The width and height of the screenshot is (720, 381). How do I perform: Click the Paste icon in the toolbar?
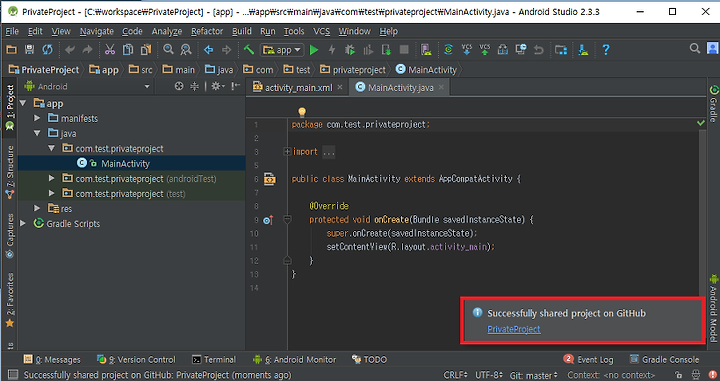point(146,50)
